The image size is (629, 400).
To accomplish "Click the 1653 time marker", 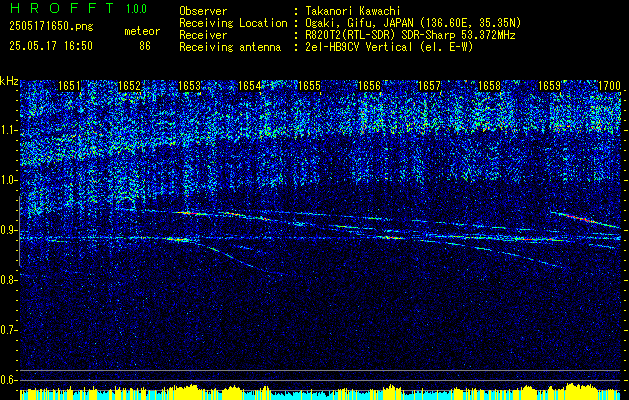I will (x=189, y=86).
